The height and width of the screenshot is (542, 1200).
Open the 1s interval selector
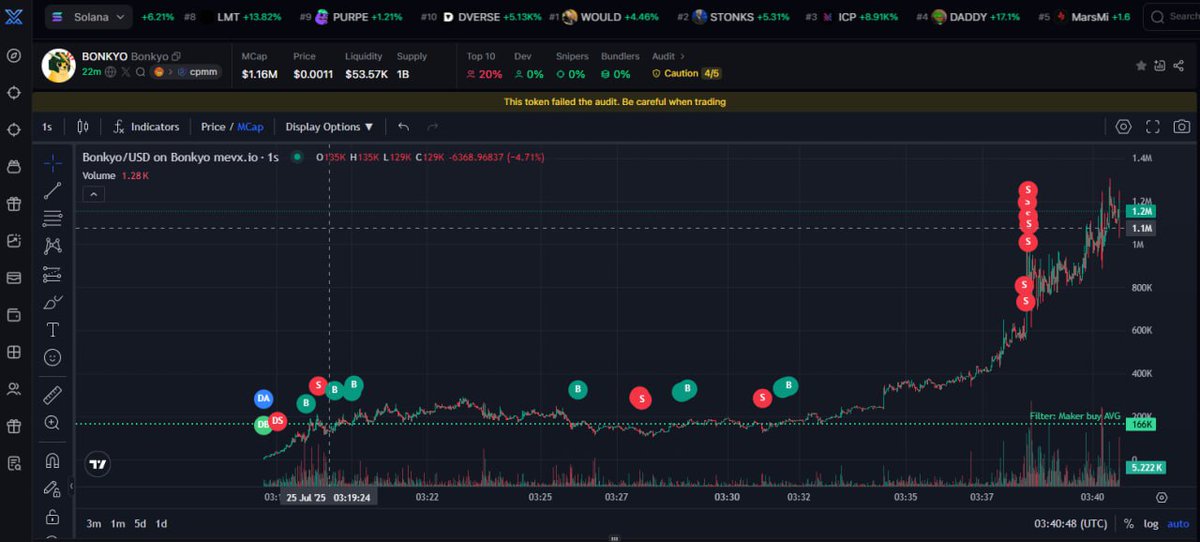(x=47, y=127)
